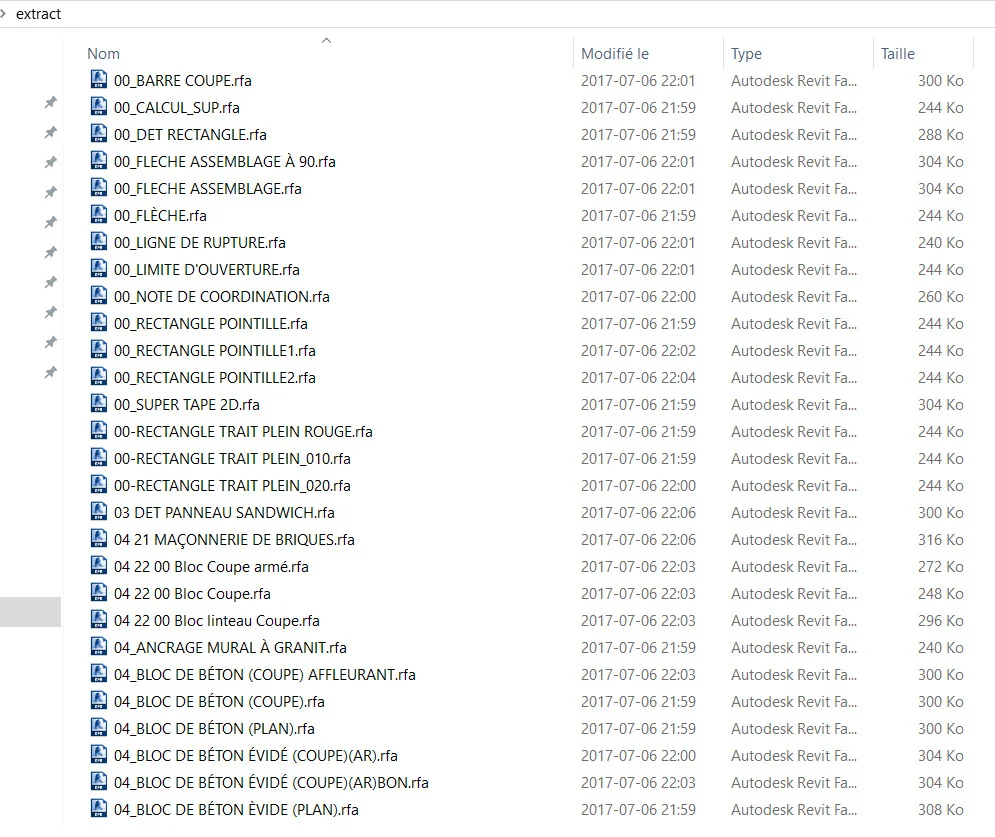Select file name 00_FLECHE ASSEMBLAGE À 90.rfa
The height and width of the screenshot is (837, 995).
[x=225, y=162]
